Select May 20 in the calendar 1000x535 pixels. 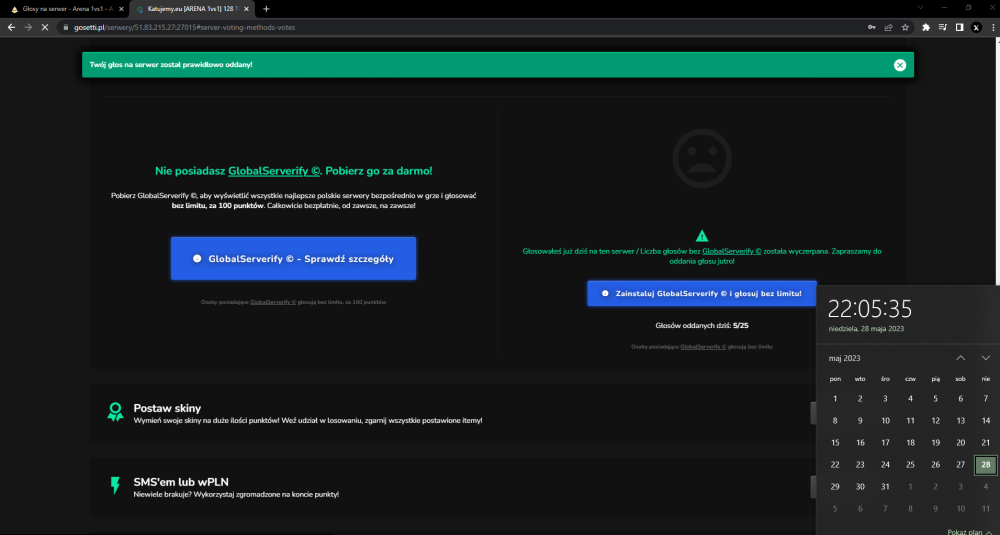click(960, 443)
